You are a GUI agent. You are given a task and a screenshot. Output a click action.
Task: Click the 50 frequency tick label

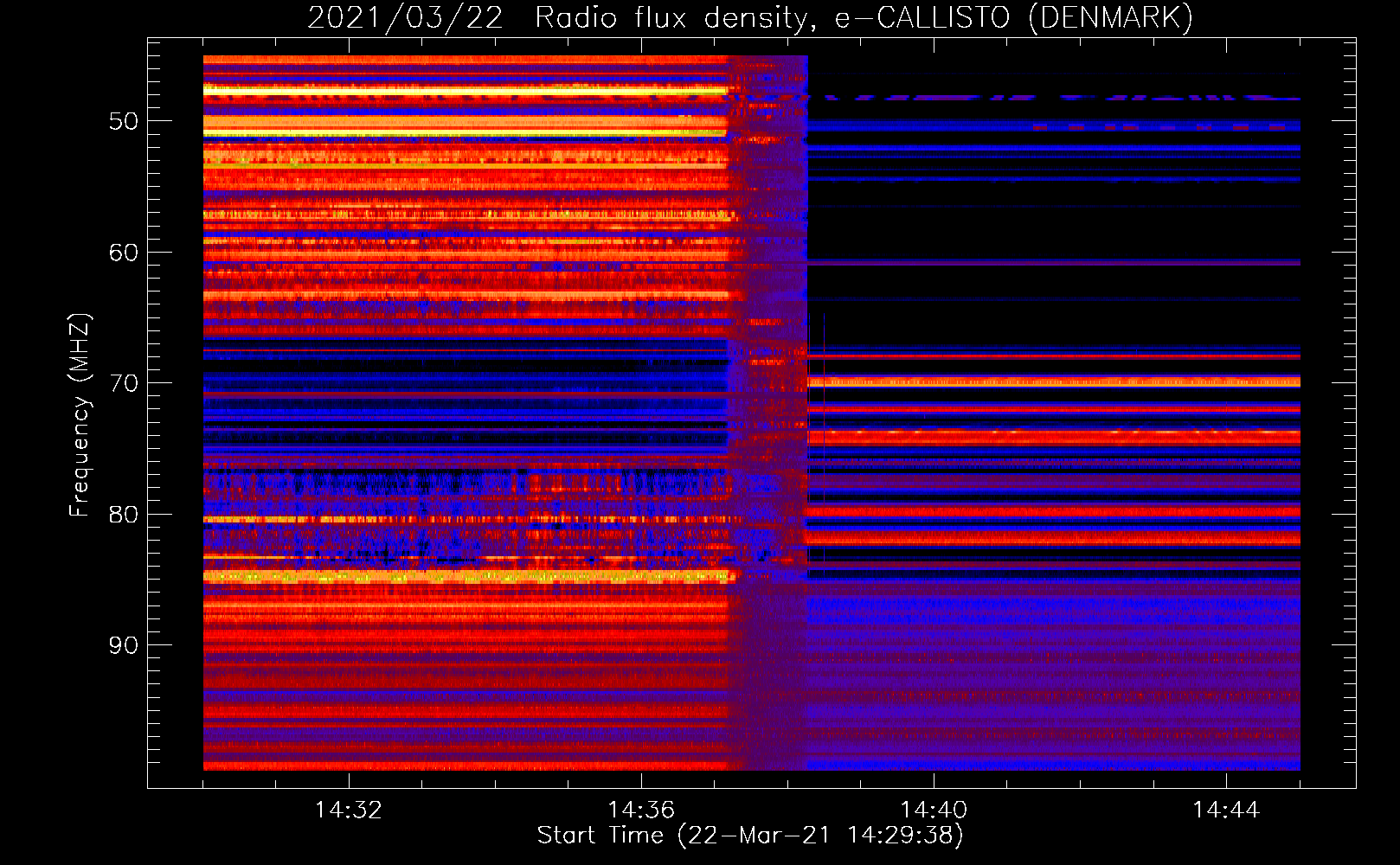coord(124,121)
